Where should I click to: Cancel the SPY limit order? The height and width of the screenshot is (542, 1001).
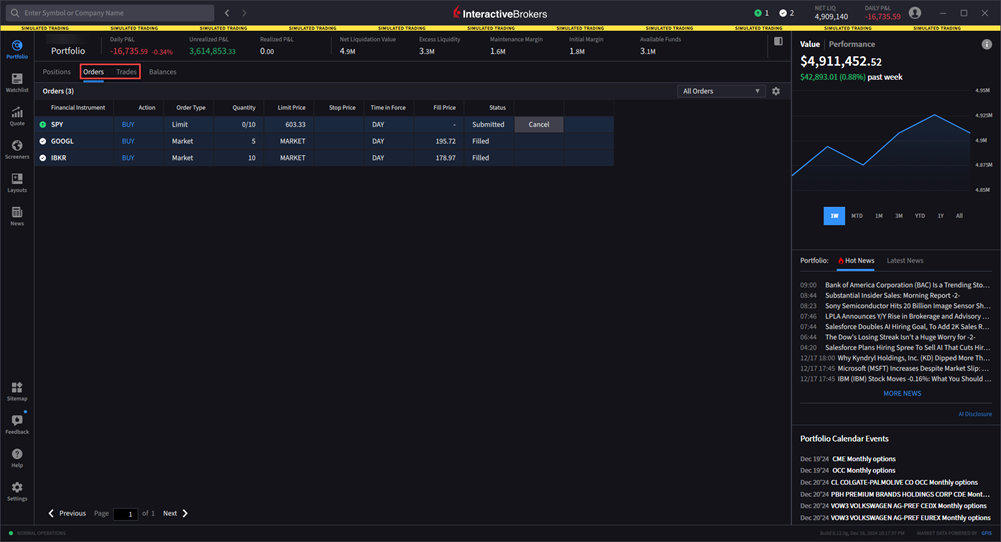pyautogui.click(x=539, y=124)
